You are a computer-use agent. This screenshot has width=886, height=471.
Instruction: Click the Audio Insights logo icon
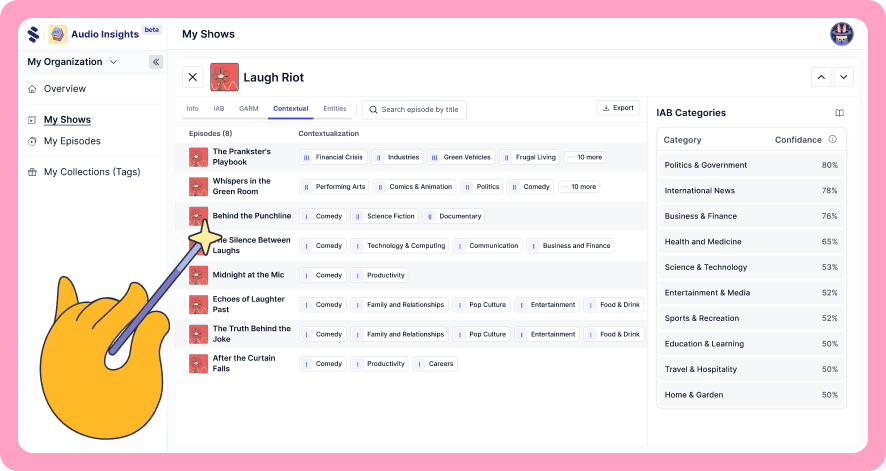(57, 34)
